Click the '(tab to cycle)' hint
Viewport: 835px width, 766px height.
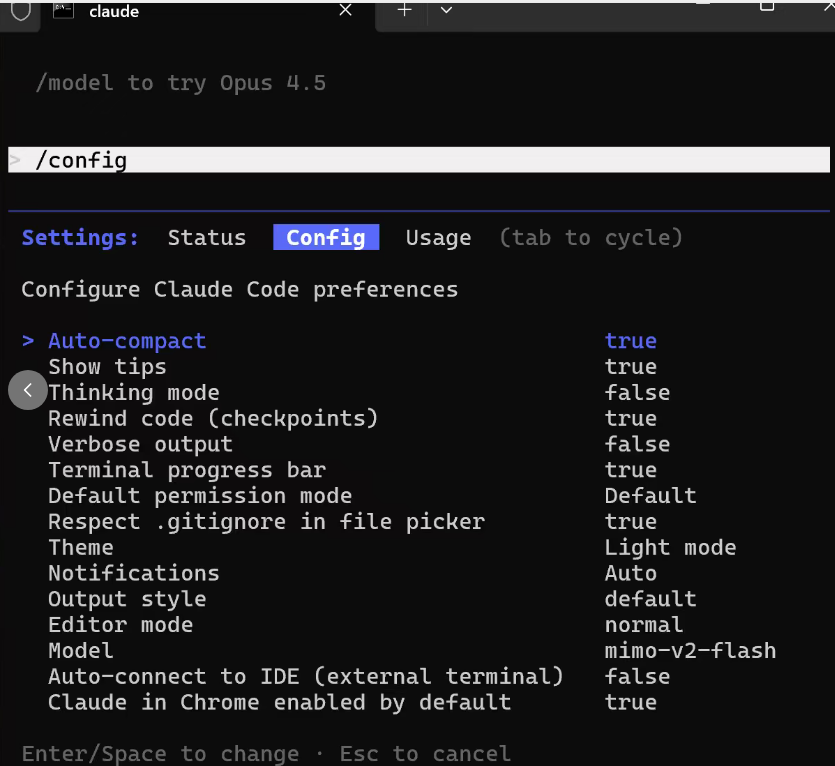tap(591, 238)
